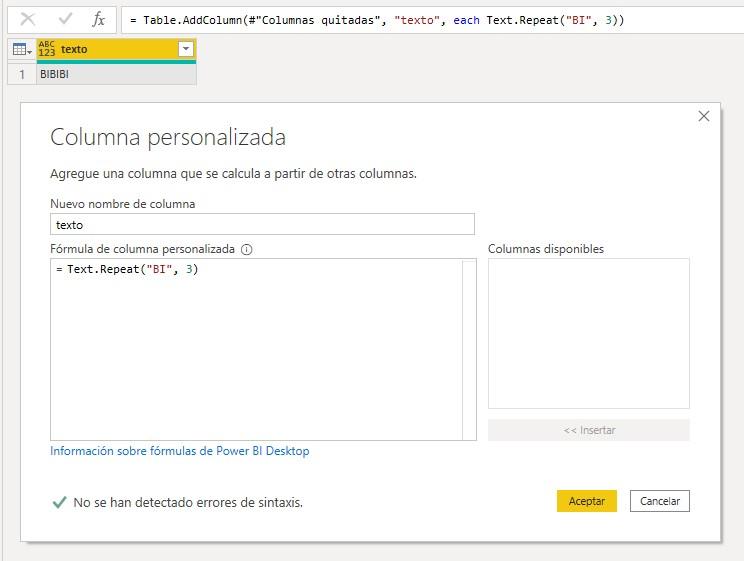The image size is (744, 561).
Task: Click inside the custom column formula editor
Action: pyautogui.click(x=256, y=350)
